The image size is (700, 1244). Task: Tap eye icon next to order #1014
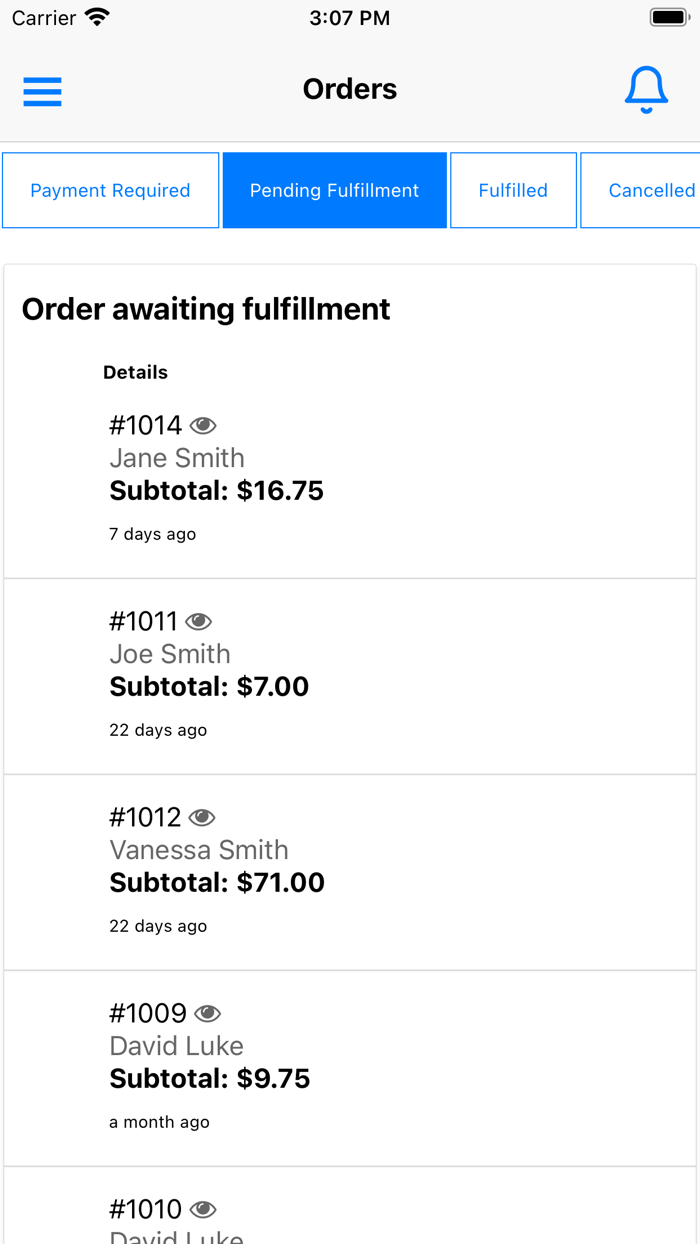203,426
